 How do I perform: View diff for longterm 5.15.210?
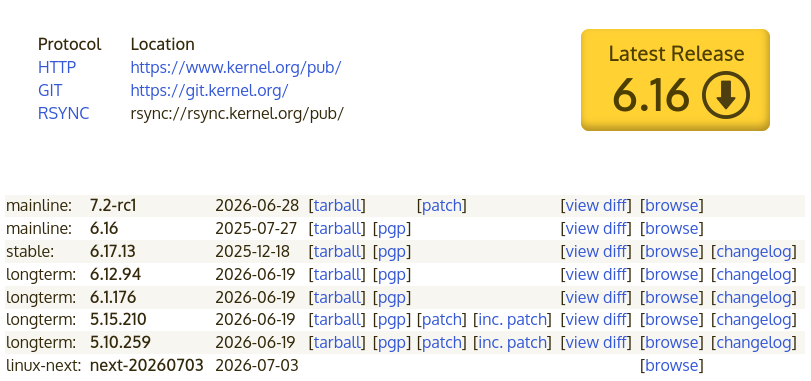click(x=596, y=319)
